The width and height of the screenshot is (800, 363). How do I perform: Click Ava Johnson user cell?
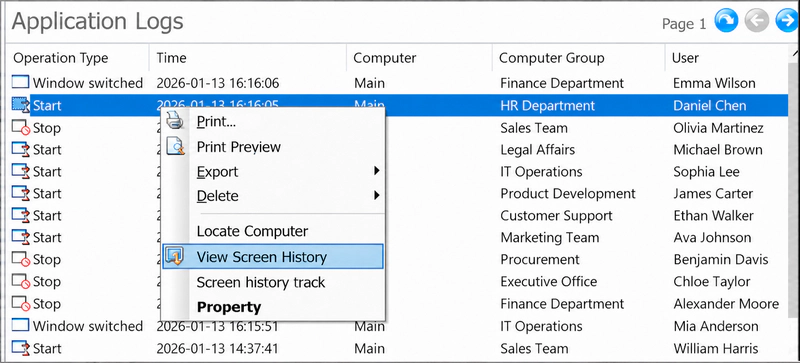click(712, 237)
